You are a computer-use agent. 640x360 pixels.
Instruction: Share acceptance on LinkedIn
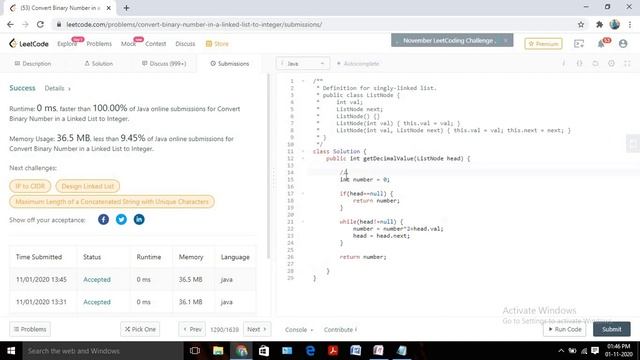point(139,220)
